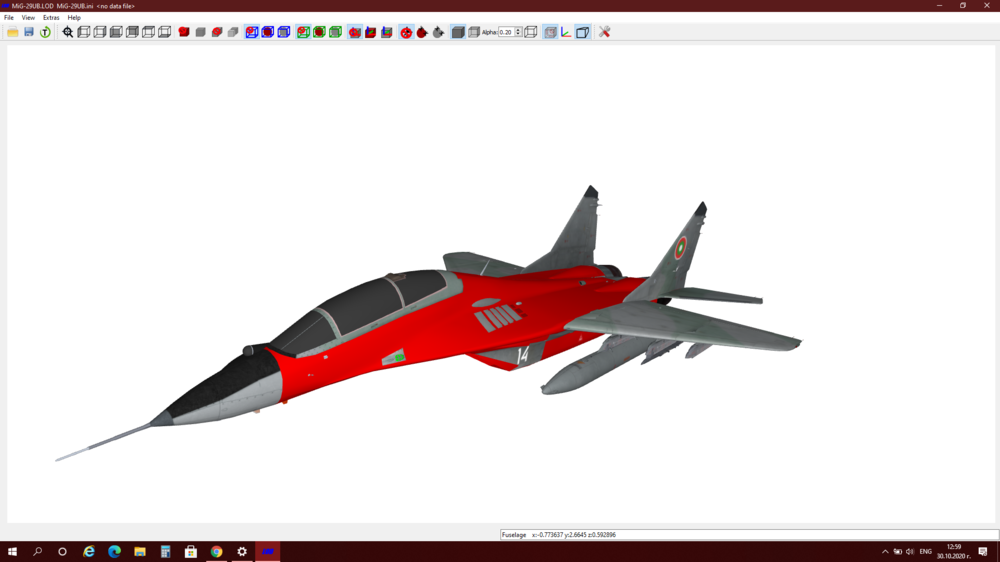
Task: Increase Alpha with the spinner up arrow
Action: click(x=518, y=29)
